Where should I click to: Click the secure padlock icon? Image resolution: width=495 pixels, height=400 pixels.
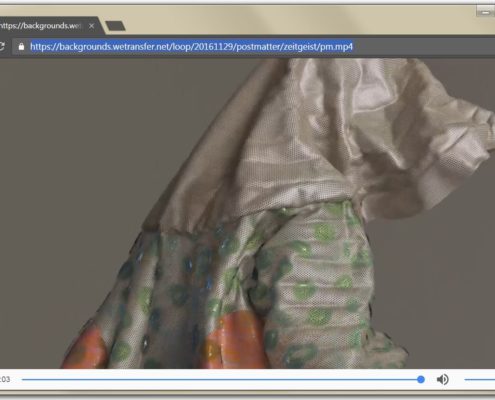(21, 46)
